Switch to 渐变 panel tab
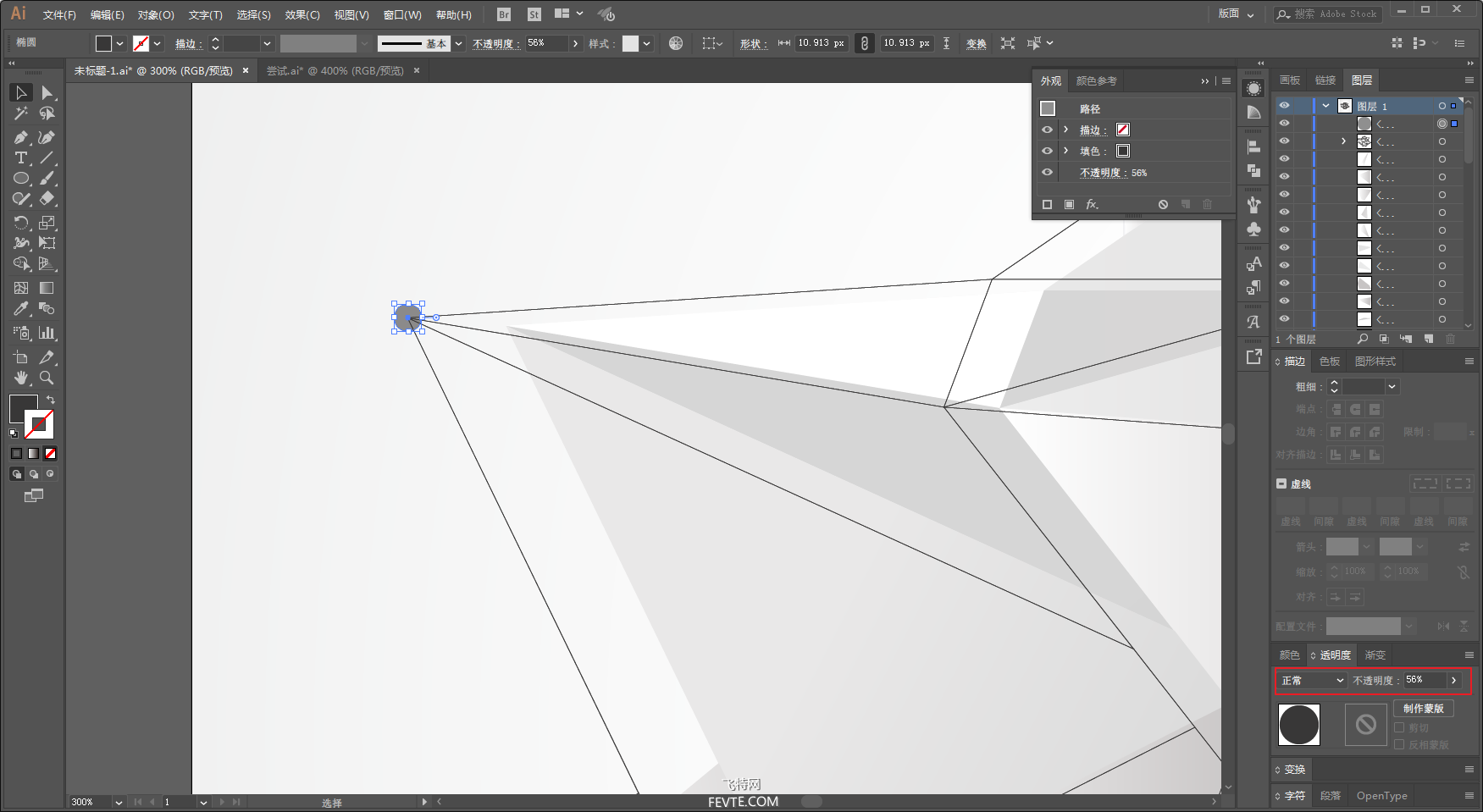The width and height of the screenshot is (1483, 812). coord(1375,655)
